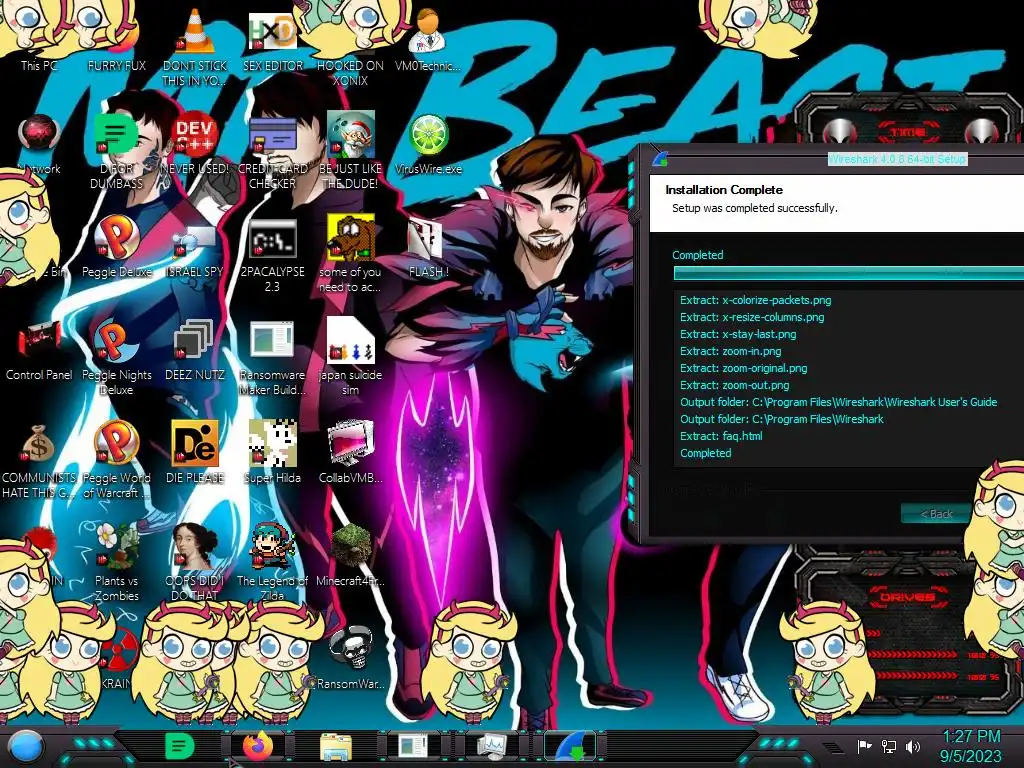
Task: Click the Wireshark setup title bar icon
Action: click(660, 159)
